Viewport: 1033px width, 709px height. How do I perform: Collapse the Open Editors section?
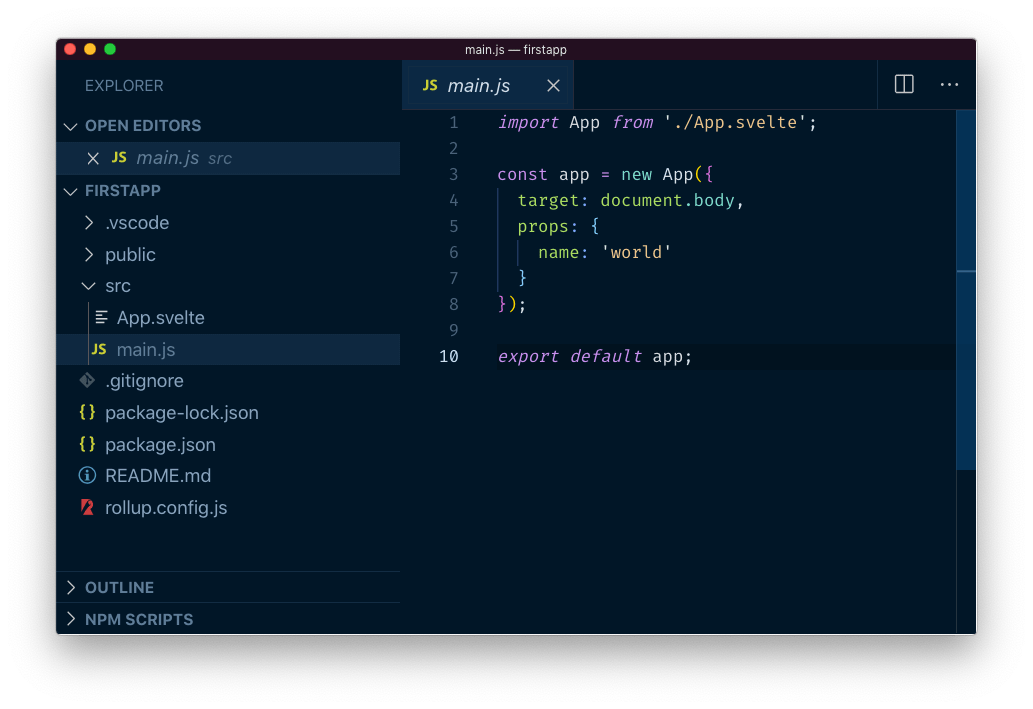click(71, 126)
